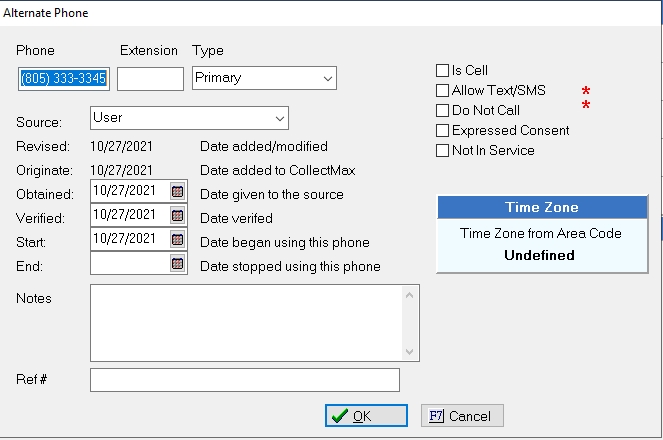Select the Ref # input field

(244, 380)
